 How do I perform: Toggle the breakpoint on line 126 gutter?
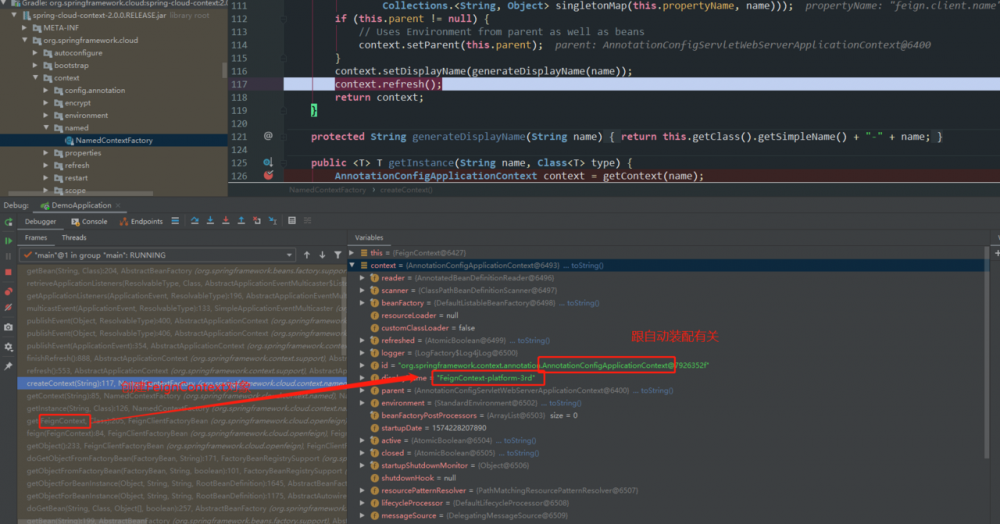click(268, 175)
